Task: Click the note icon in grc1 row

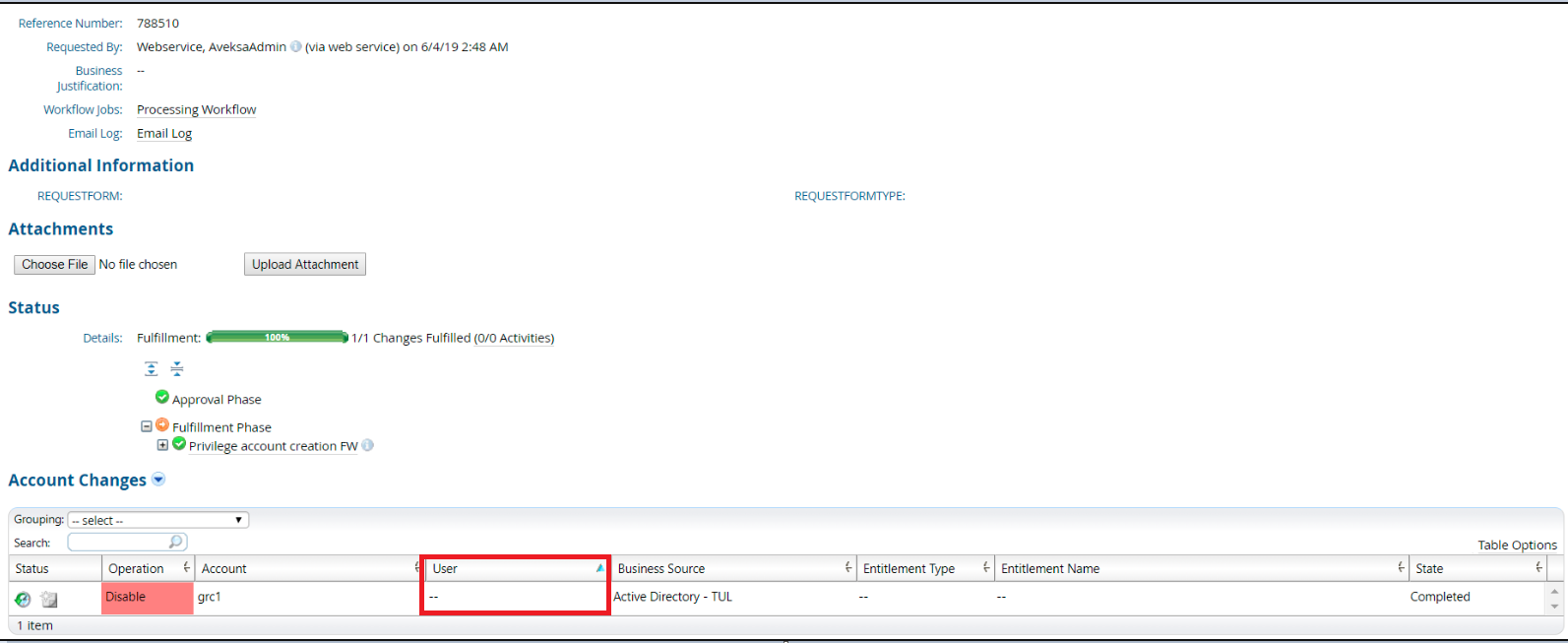Action: tap(49, 599)
